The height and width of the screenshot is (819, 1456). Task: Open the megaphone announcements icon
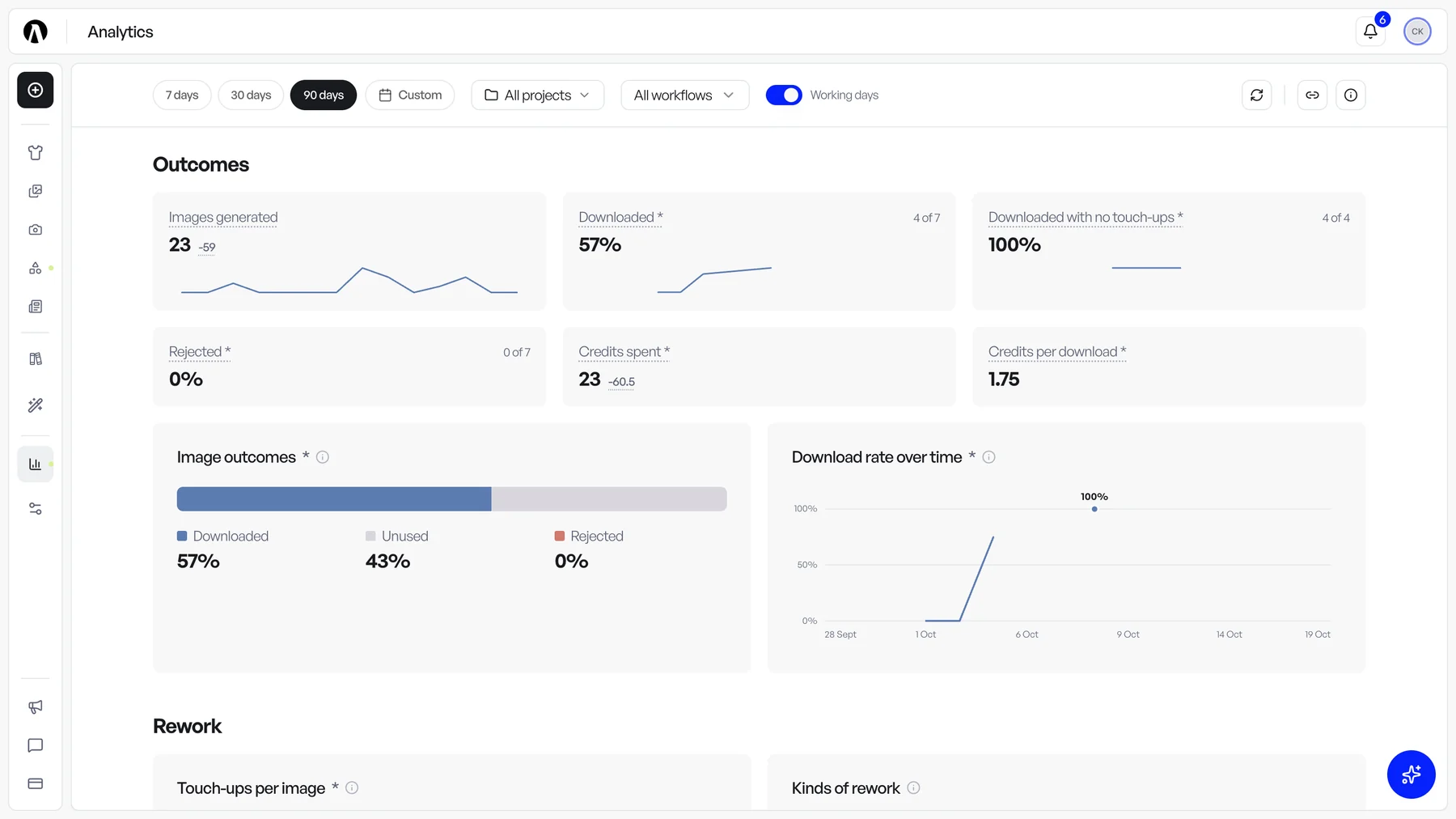click(36, 707)
